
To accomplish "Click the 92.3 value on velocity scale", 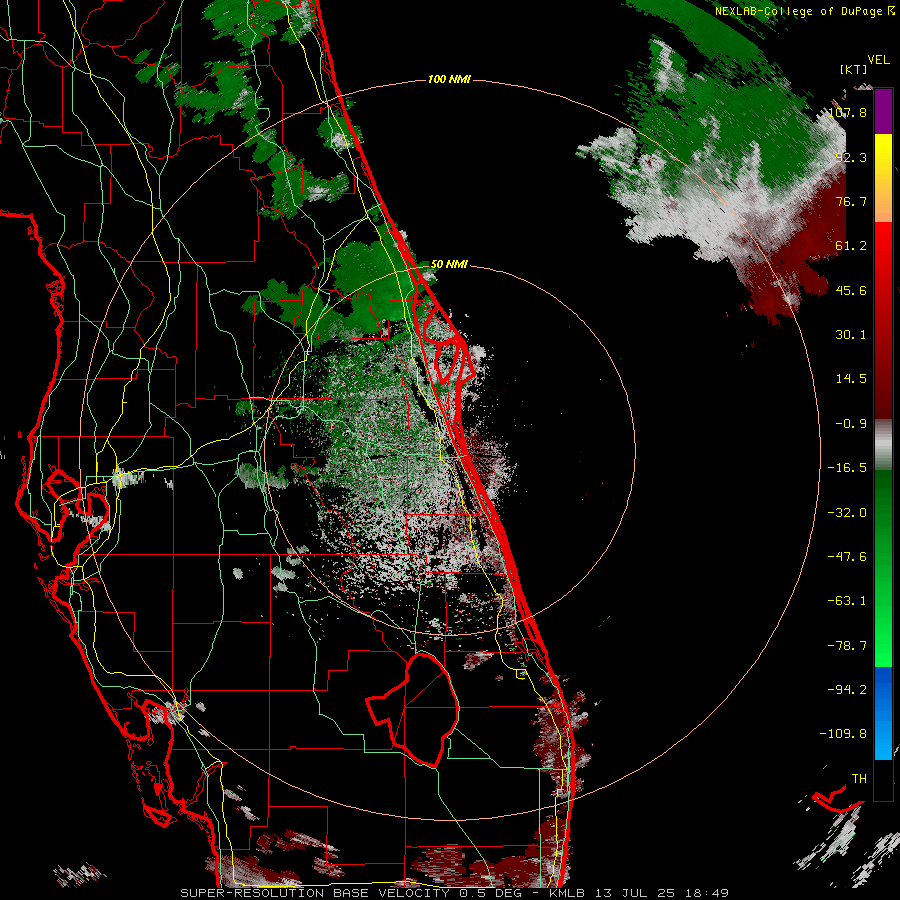I will 851,157.
